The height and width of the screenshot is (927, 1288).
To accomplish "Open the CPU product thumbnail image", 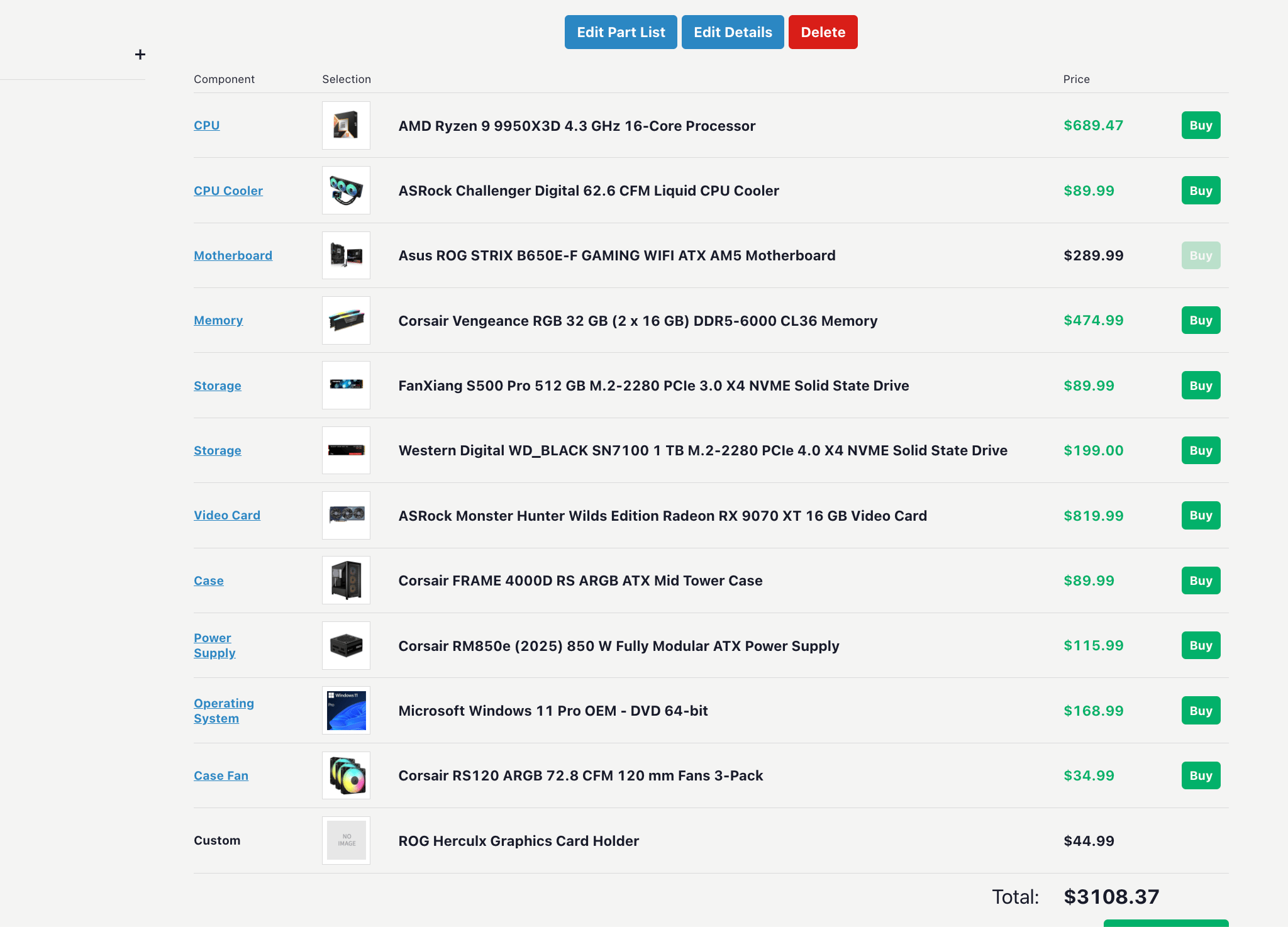I will [x=346, y=125].
